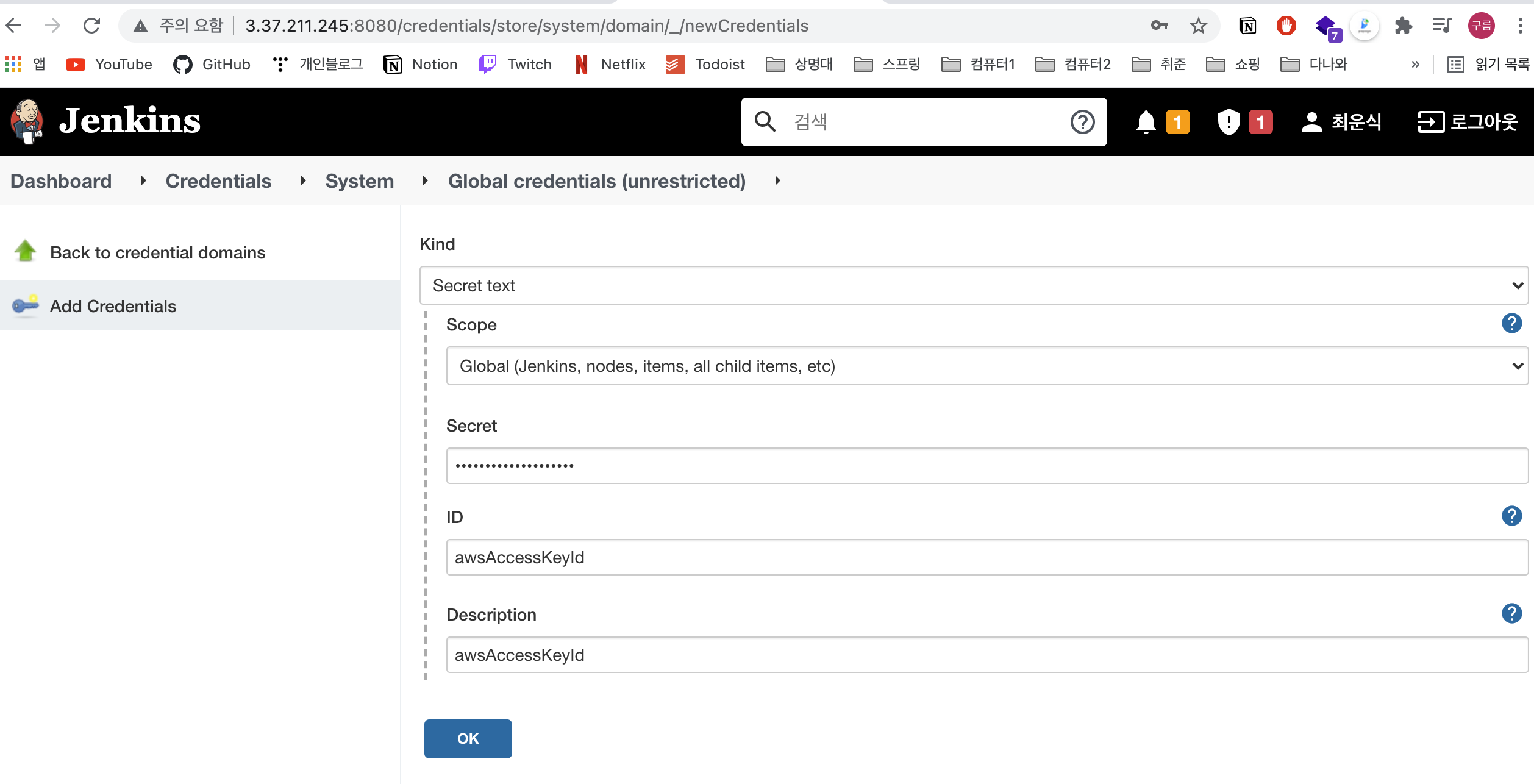Click the 로그아웃 logout link

(x=1467, y=122)
